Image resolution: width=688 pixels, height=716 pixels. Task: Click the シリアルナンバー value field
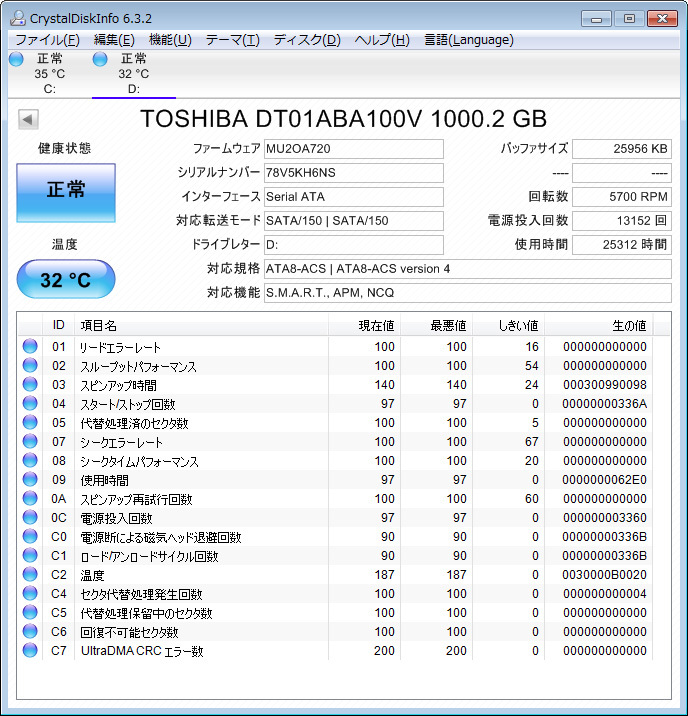click(353, 173)
